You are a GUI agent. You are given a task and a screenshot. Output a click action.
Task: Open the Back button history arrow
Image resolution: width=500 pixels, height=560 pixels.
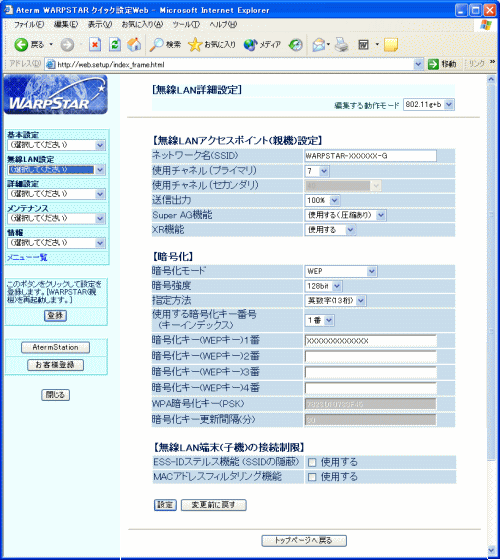51,45
